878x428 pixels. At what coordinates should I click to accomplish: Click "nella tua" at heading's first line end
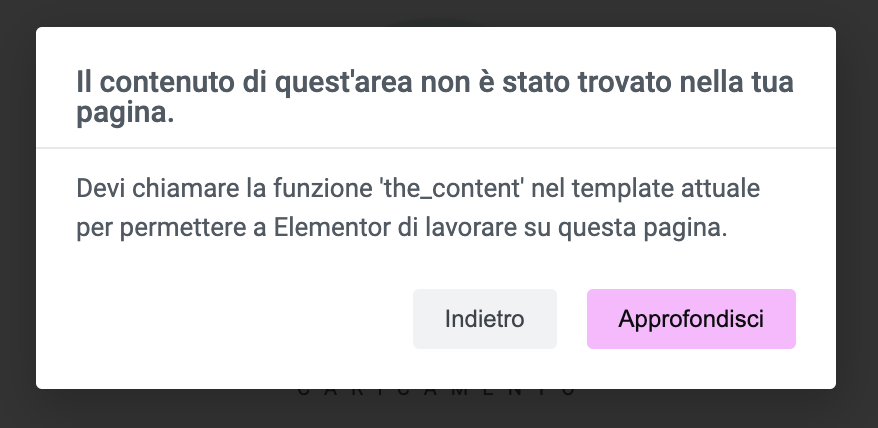(x=736, y=82)
